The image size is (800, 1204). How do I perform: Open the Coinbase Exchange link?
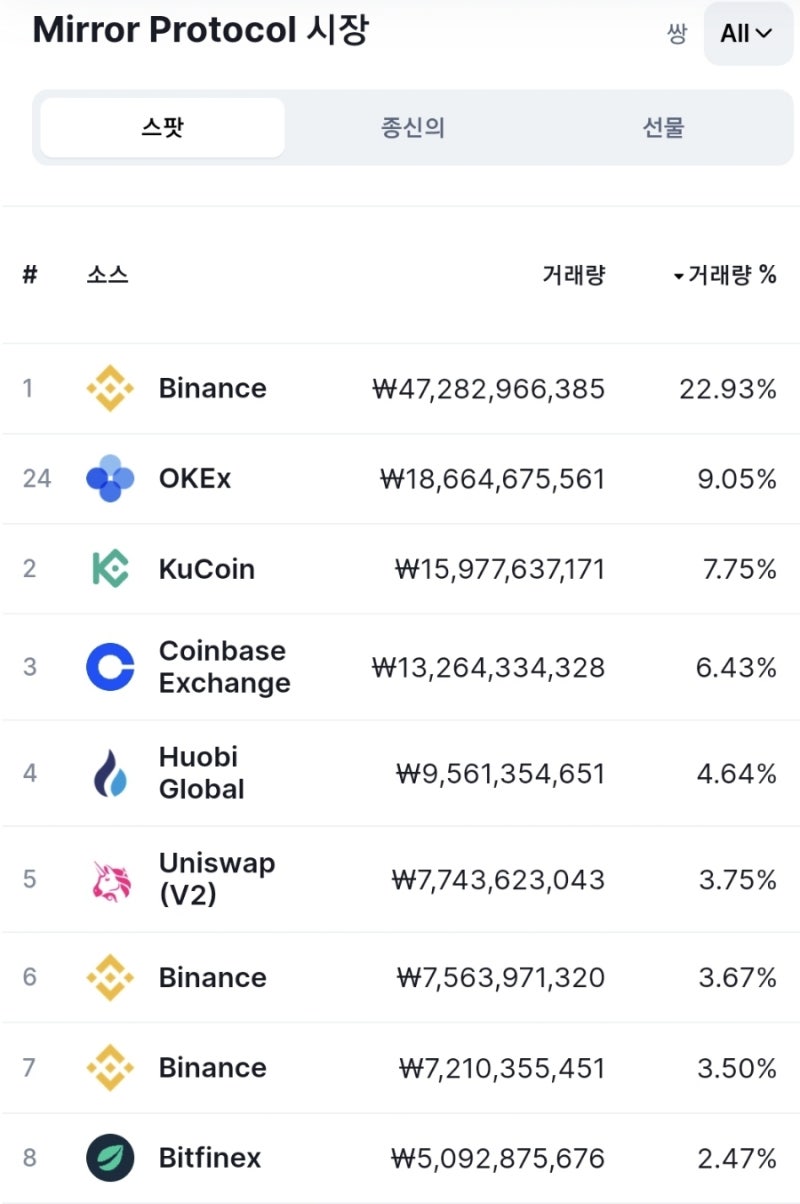tap(224, 667)
